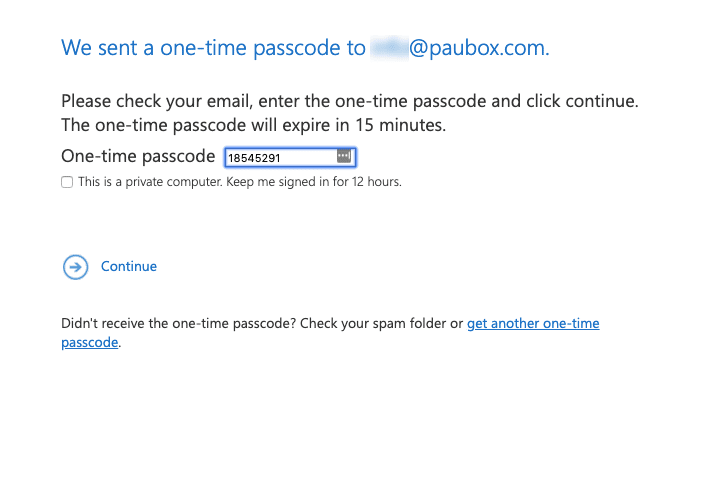Request another code via "get another one-time" link

(533, 324)
